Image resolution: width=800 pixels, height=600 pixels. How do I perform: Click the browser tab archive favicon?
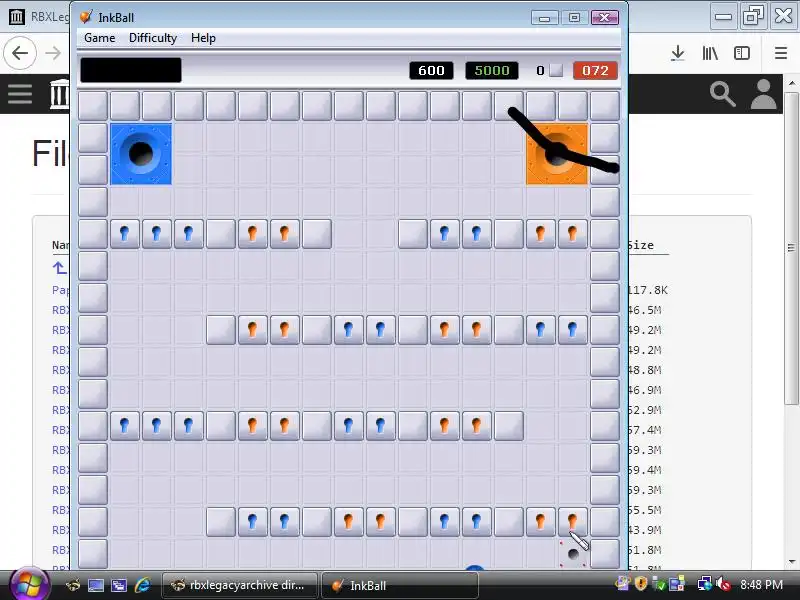click(17, 16)
